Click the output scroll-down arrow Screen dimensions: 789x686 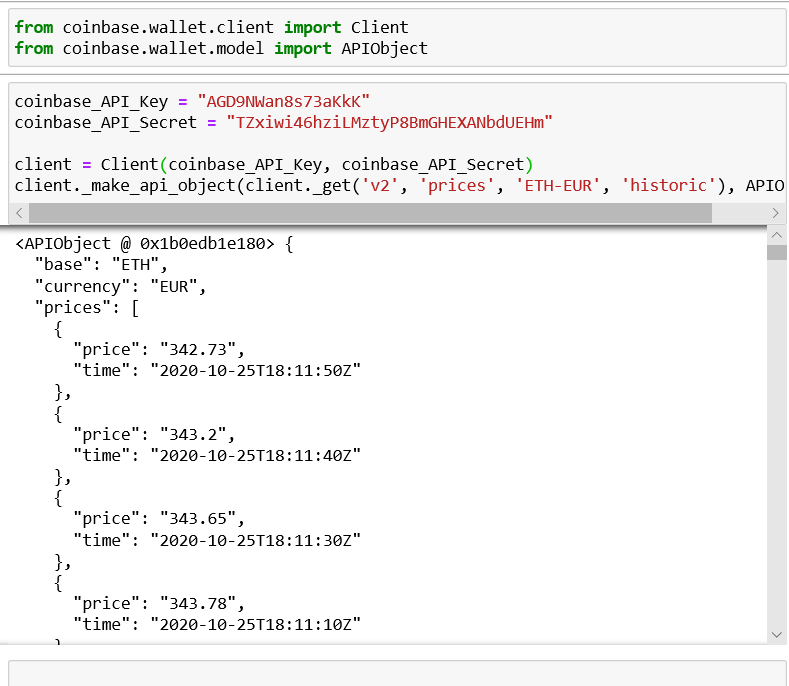[777, 634]
